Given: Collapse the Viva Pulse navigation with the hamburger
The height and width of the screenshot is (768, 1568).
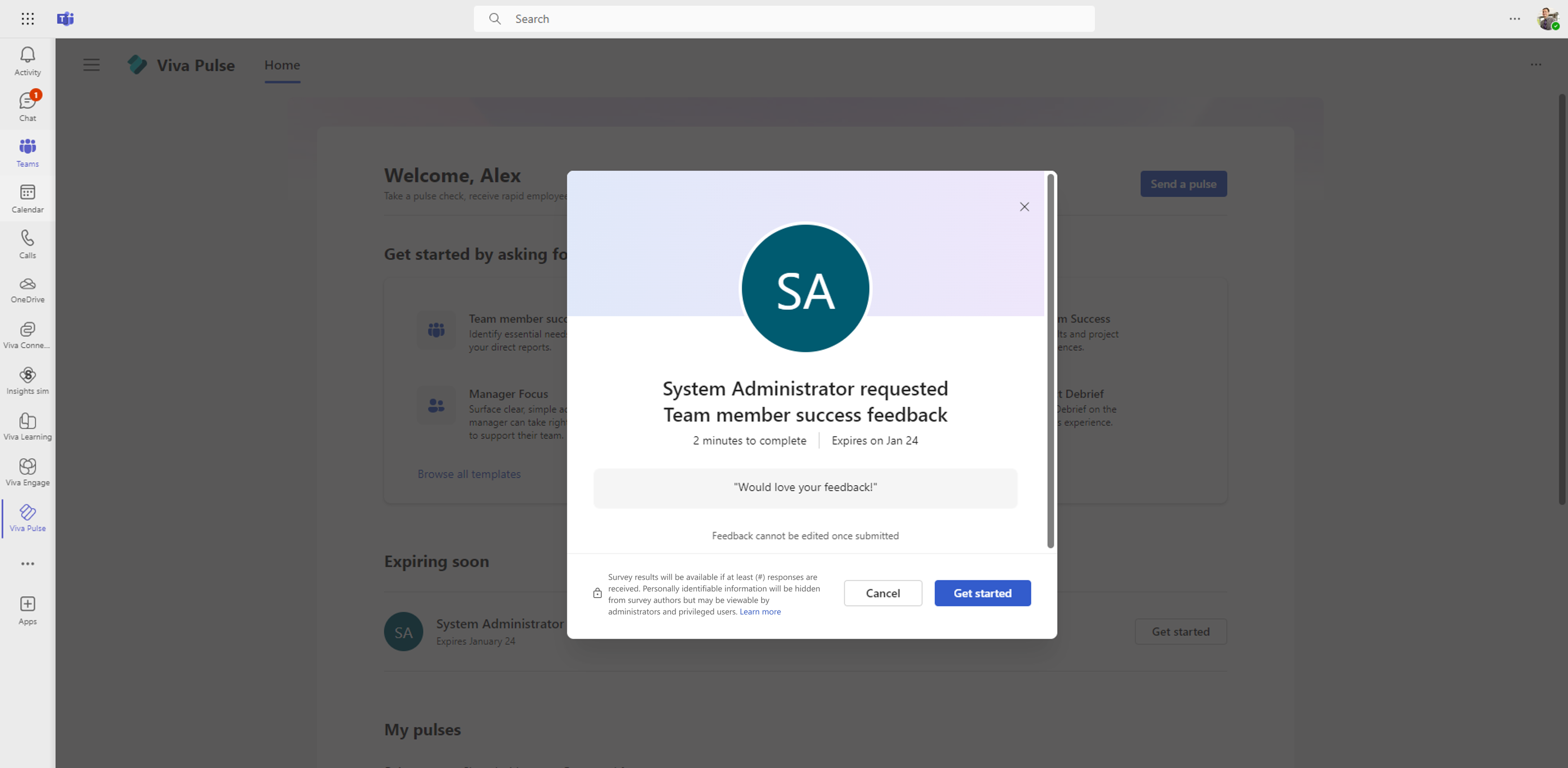Looking at the screenshot, I should [x=91, y=65].
